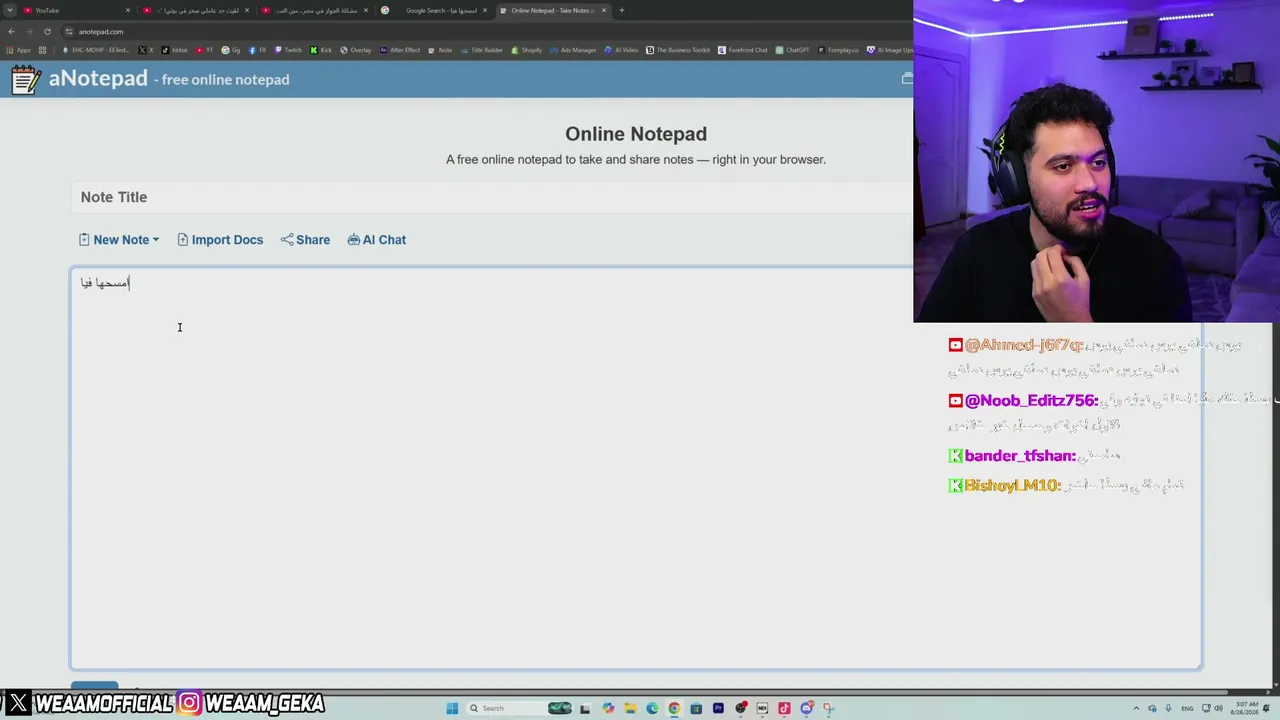Open the Import Docs option
This screenshot has height=720, width=1280.
pyautogui.click(x=220, y=240)
